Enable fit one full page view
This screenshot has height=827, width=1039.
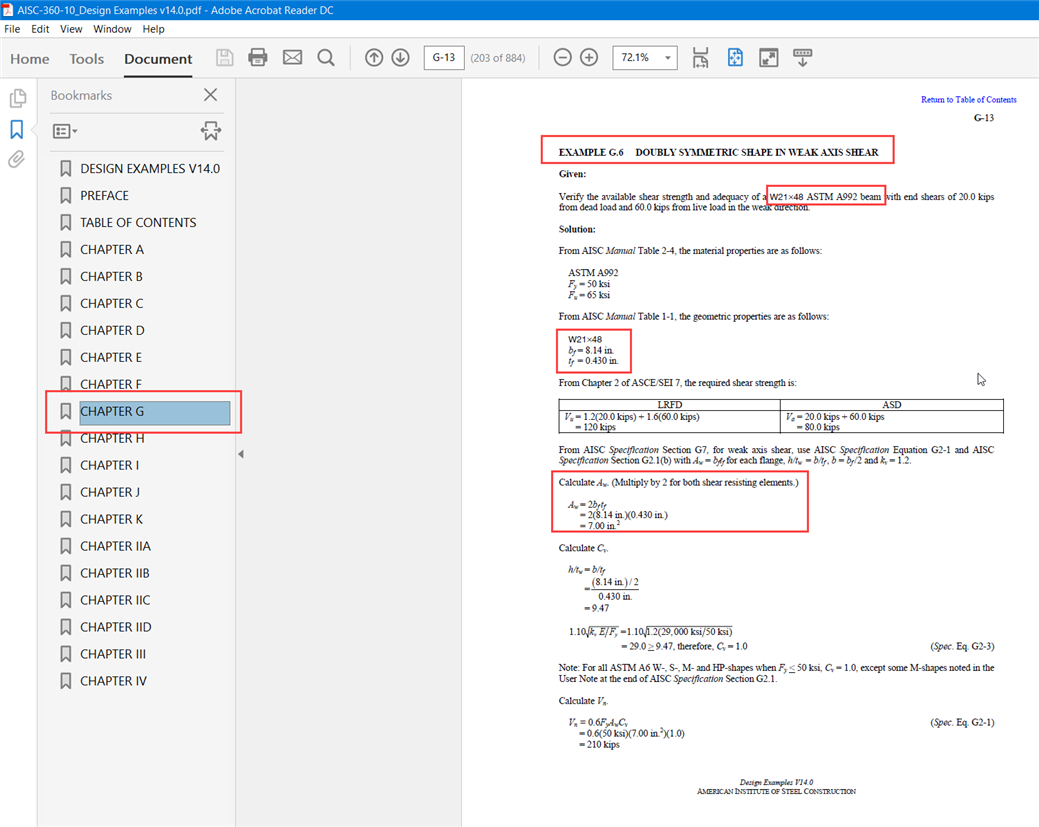click(735, 58)
